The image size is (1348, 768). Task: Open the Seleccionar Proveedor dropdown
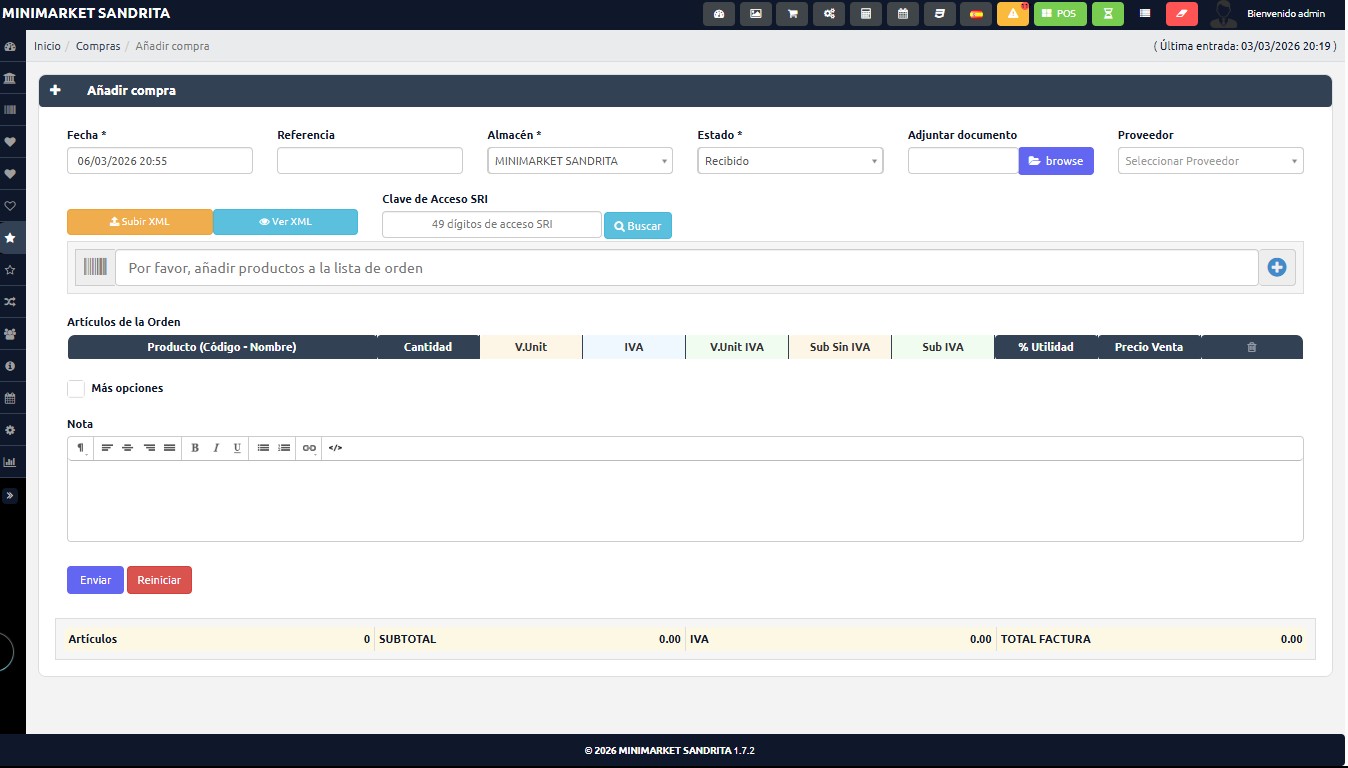tap(1209, 161)
